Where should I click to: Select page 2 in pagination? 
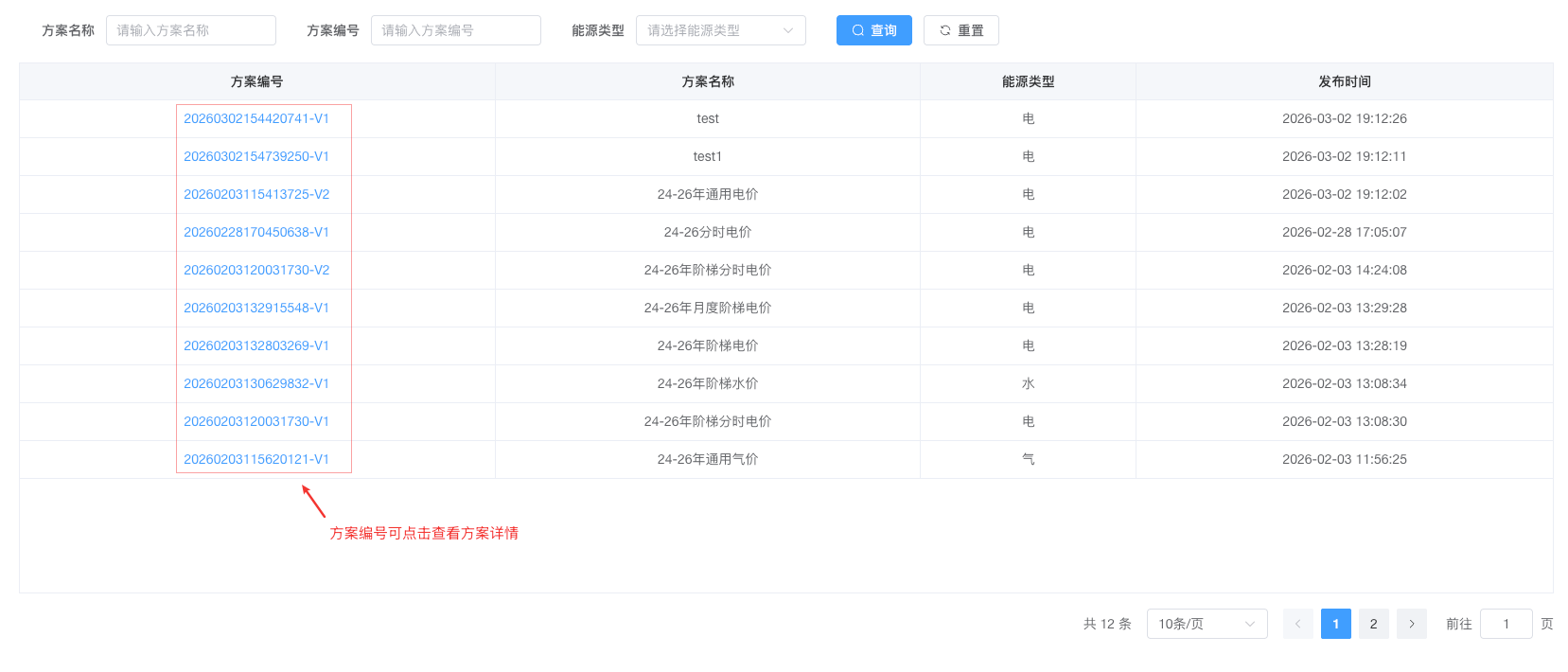1373,624
